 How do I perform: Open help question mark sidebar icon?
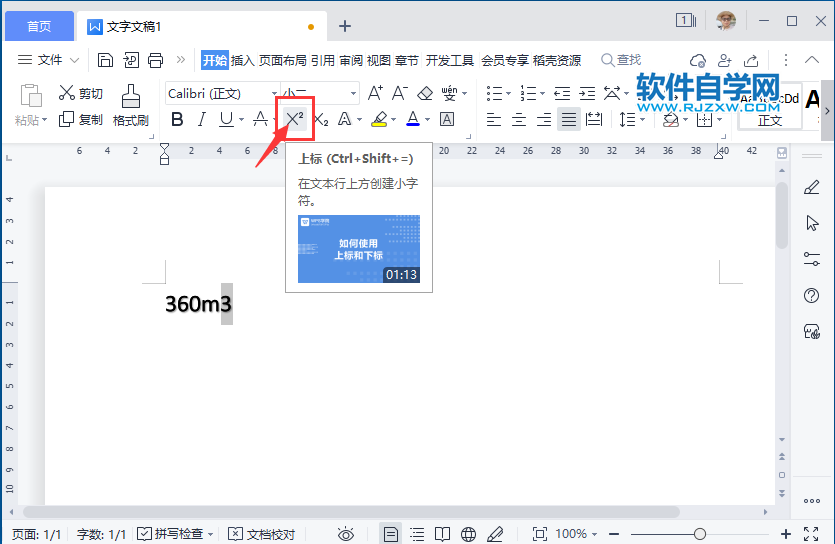(x=811, y=295)
